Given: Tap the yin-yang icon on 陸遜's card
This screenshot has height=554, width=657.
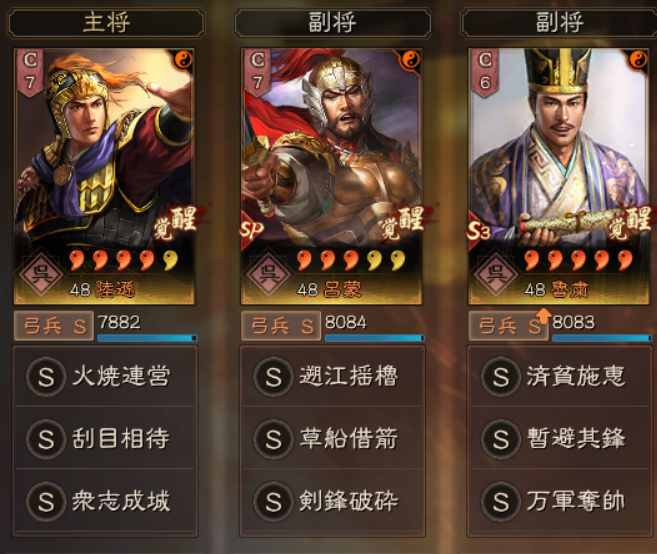Looking at the screenshot, I should pyautogui.click(x=183, y=60).
